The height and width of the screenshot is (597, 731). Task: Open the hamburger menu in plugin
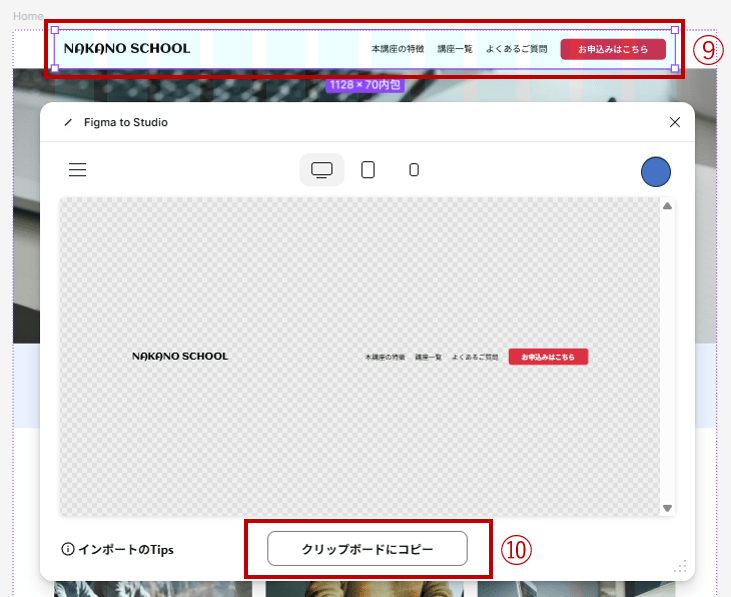pyautogui.click(x=77, y=170)
